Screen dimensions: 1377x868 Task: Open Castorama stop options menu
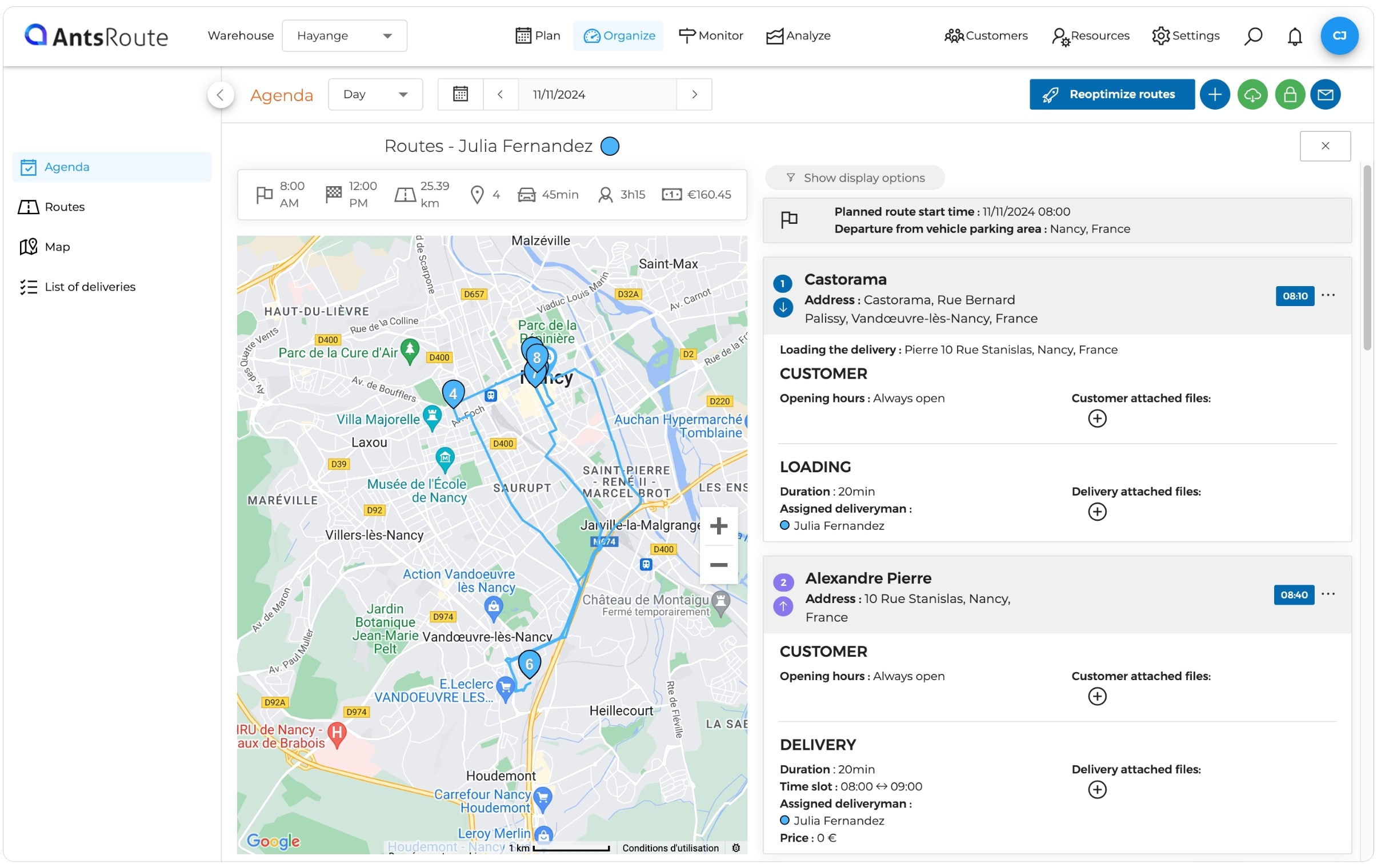coord(1328,295)
